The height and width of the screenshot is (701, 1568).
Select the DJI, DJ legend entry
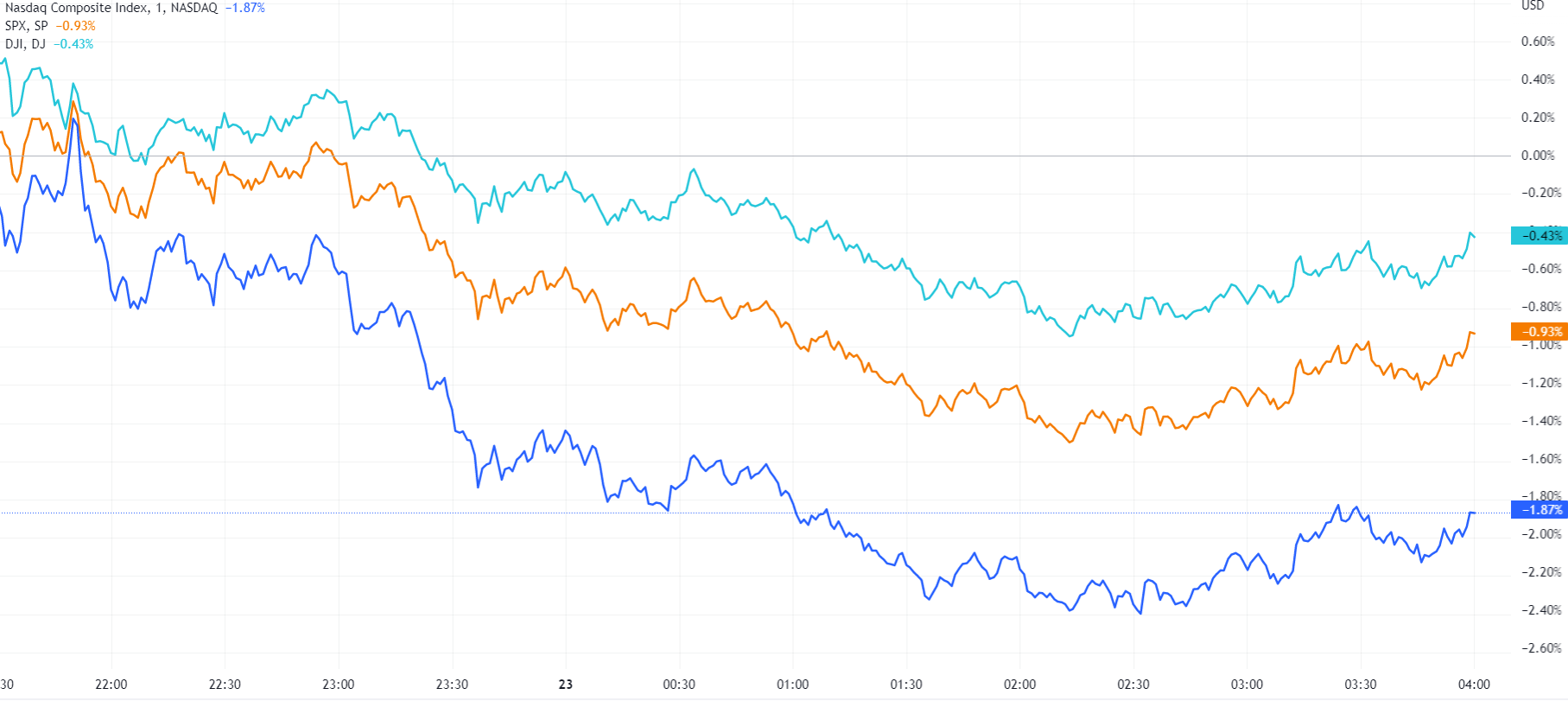click(x=25, y=44)
